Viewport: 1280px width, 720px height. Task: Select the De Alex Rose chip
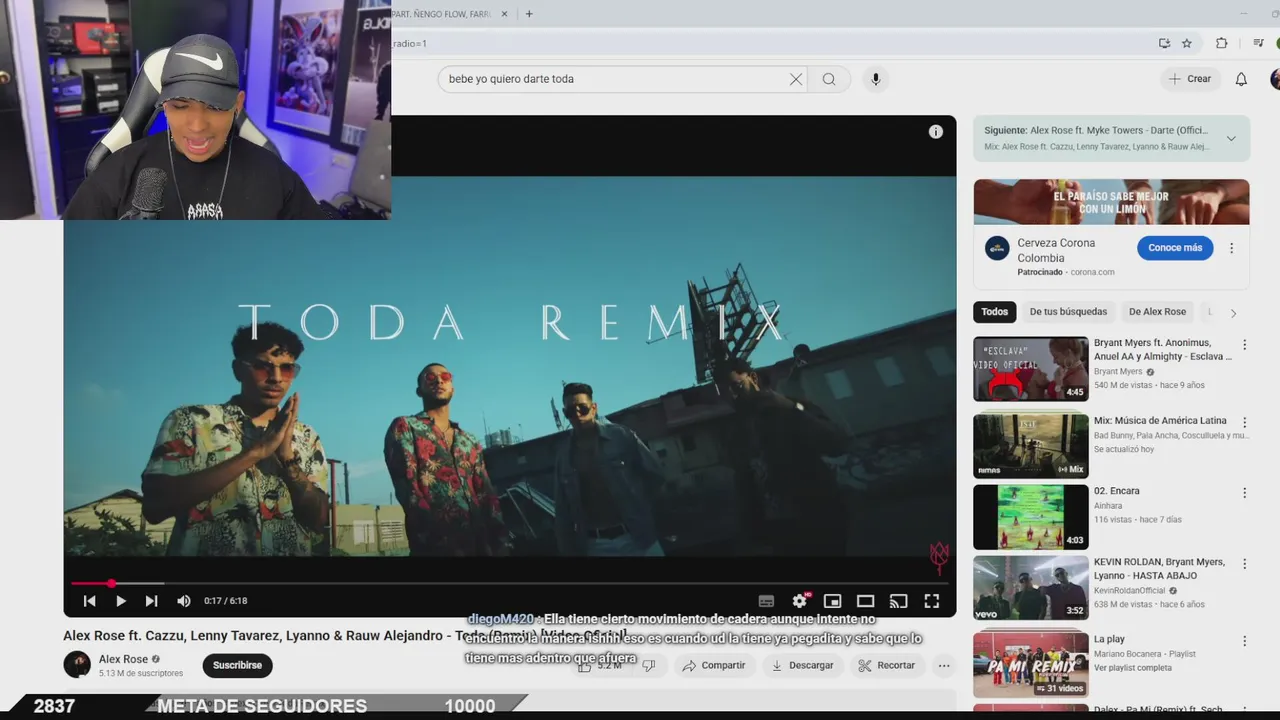pos(1157,312)
